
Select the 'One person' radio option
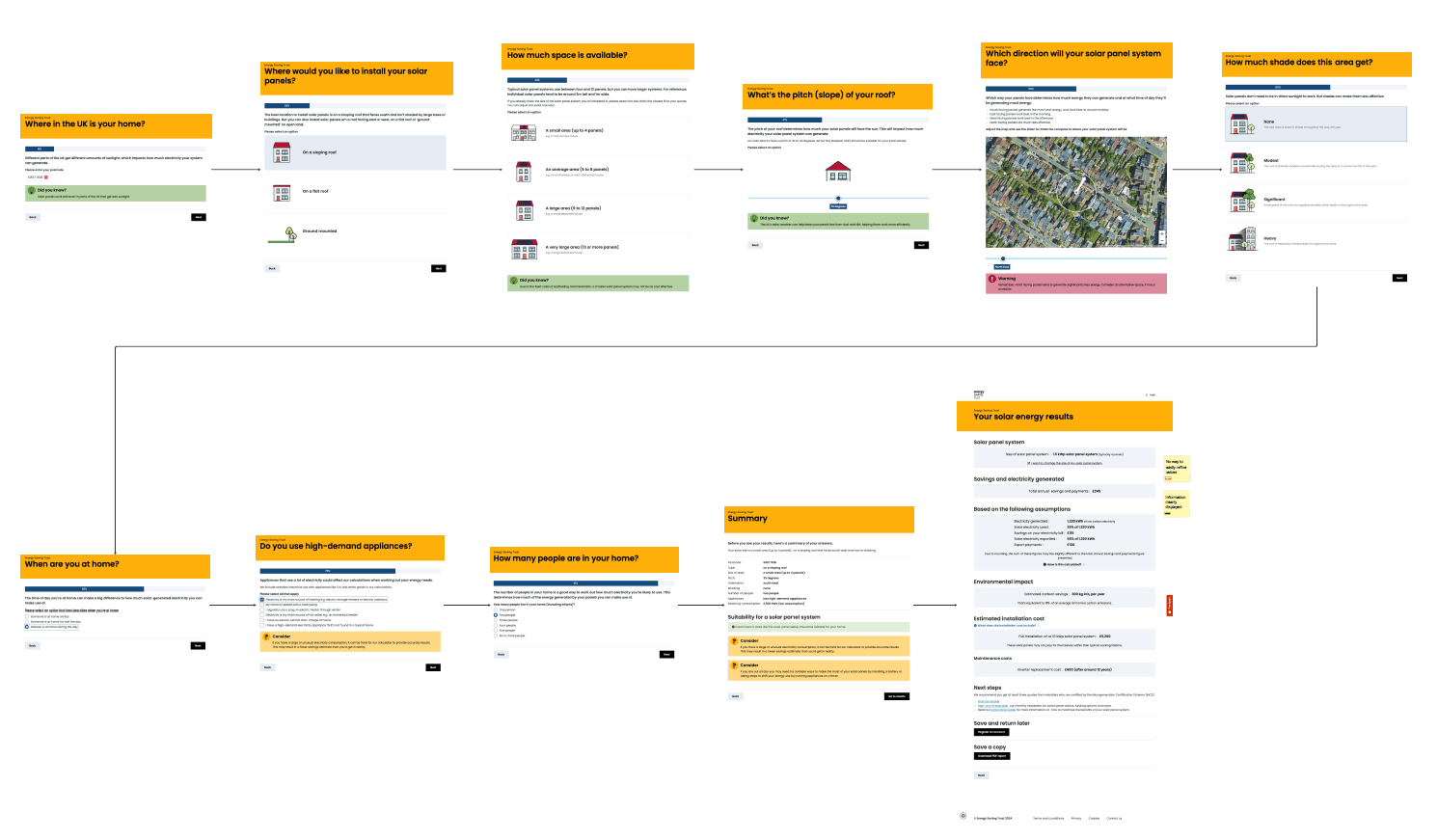pyautogui.click(x=496, y=610)
